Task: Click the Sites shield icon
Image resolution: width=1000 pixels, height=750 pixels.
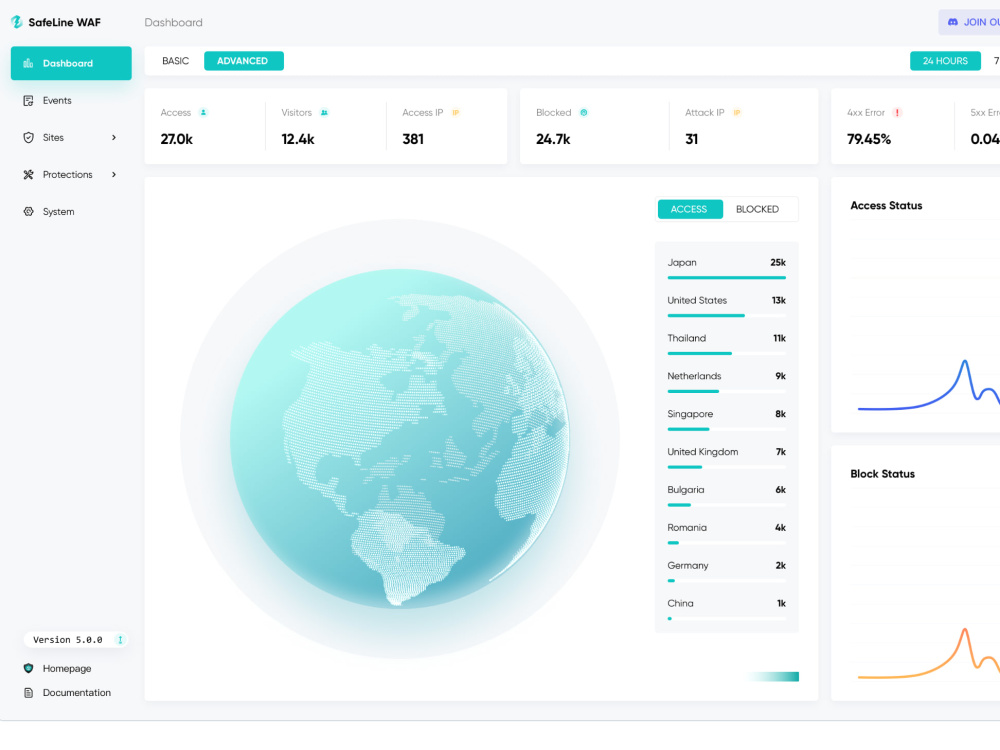Action: pyautogui.click(x=28, y=138)
